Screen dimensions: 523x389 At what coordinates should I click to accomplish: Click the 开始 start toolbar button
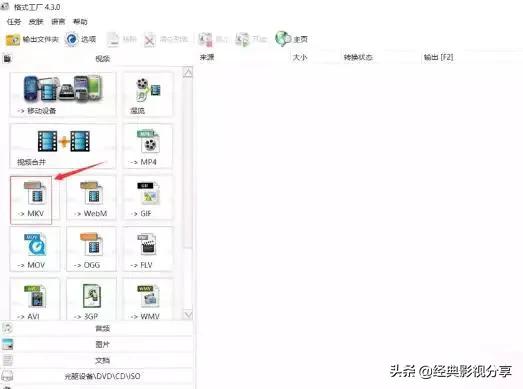click(x=251, y=39)
